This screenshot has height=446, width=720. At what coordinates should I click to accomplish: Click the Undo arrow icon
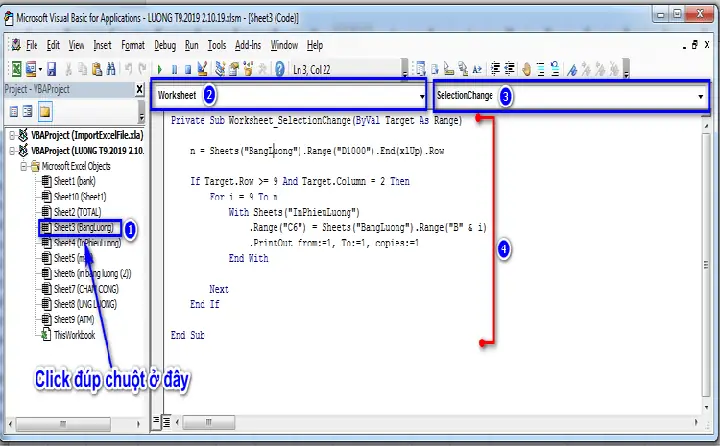(x=129, y=69)
